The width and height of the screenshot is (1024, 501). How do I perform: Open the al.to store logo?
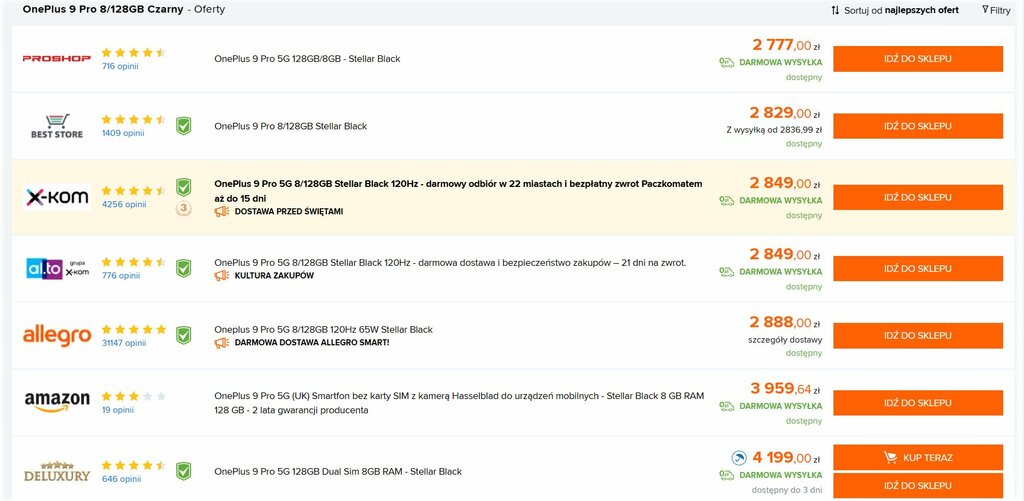coord(57,268)
